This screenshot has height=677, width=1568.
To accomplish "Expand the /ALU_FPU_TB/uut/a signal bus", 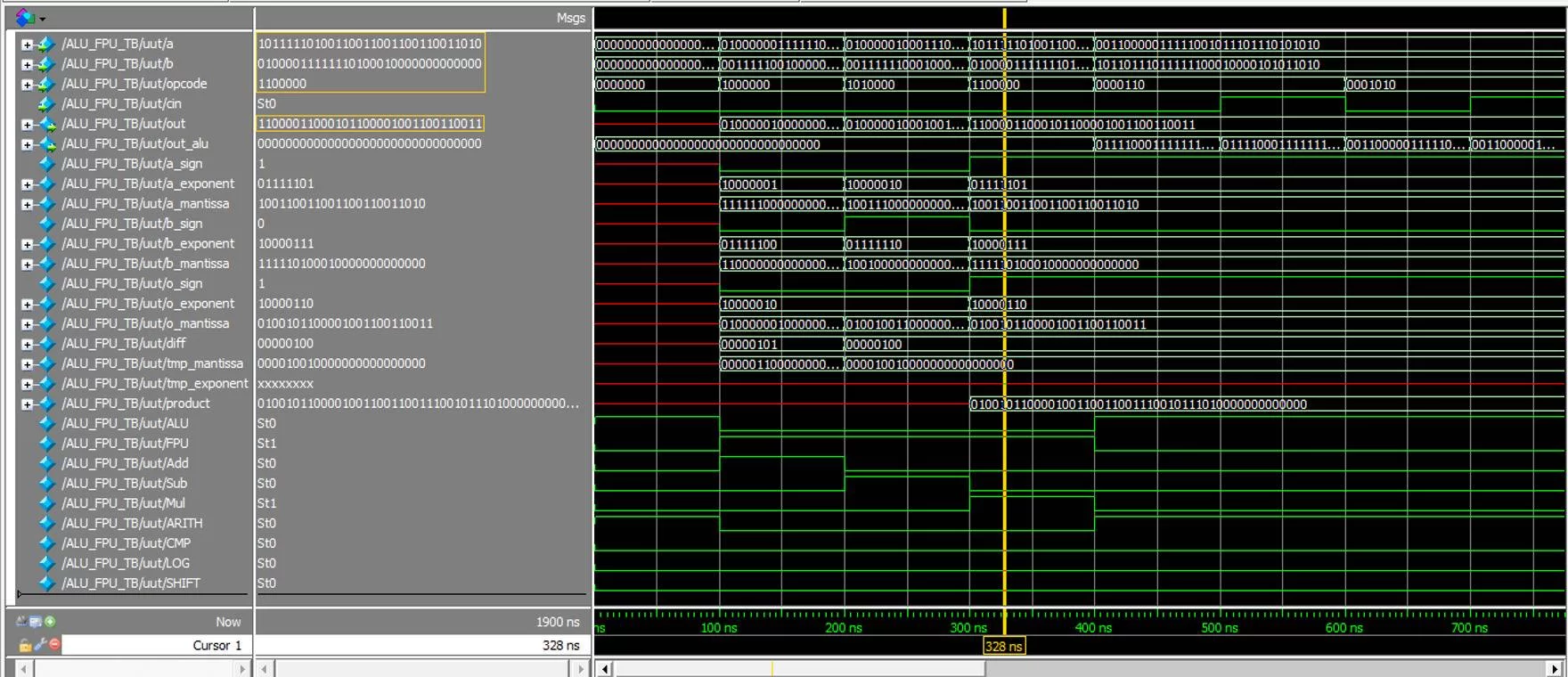I will [x=27, y=44].
